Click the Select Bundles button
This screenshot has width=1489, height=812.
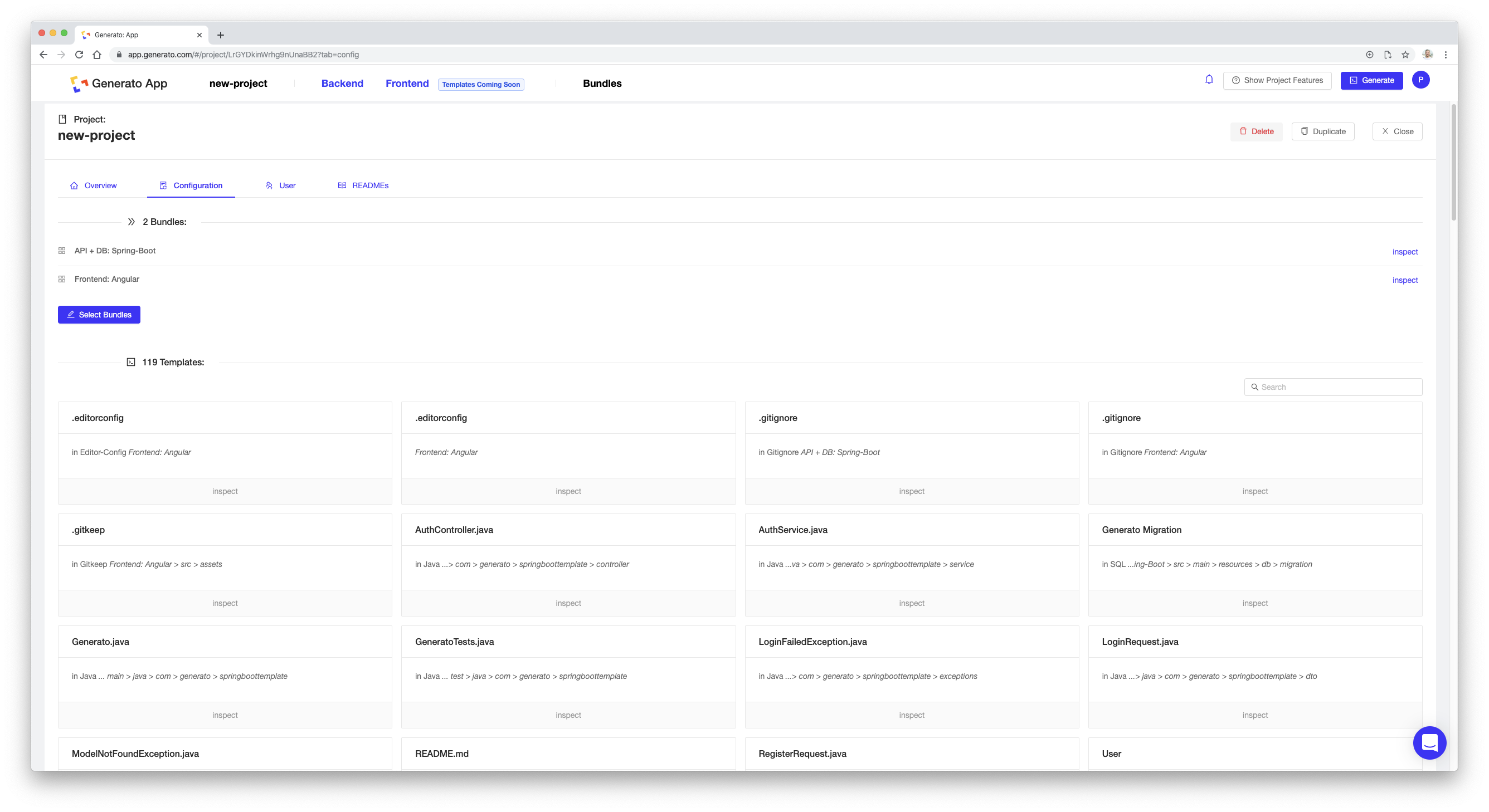pos(99,315)
